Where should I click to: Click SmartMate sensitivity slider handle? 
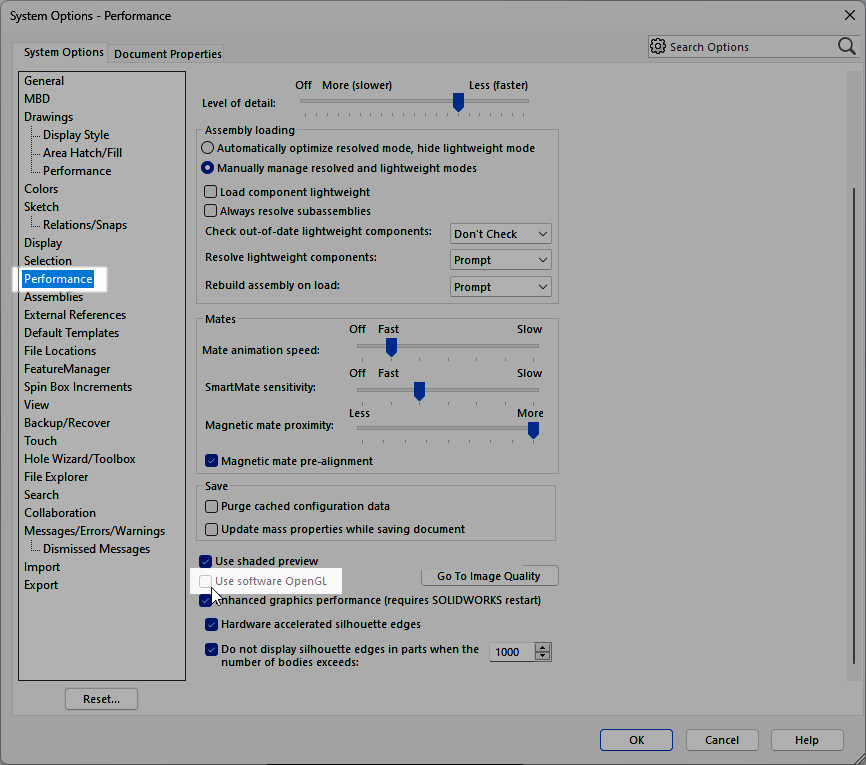tap(419, 391)
